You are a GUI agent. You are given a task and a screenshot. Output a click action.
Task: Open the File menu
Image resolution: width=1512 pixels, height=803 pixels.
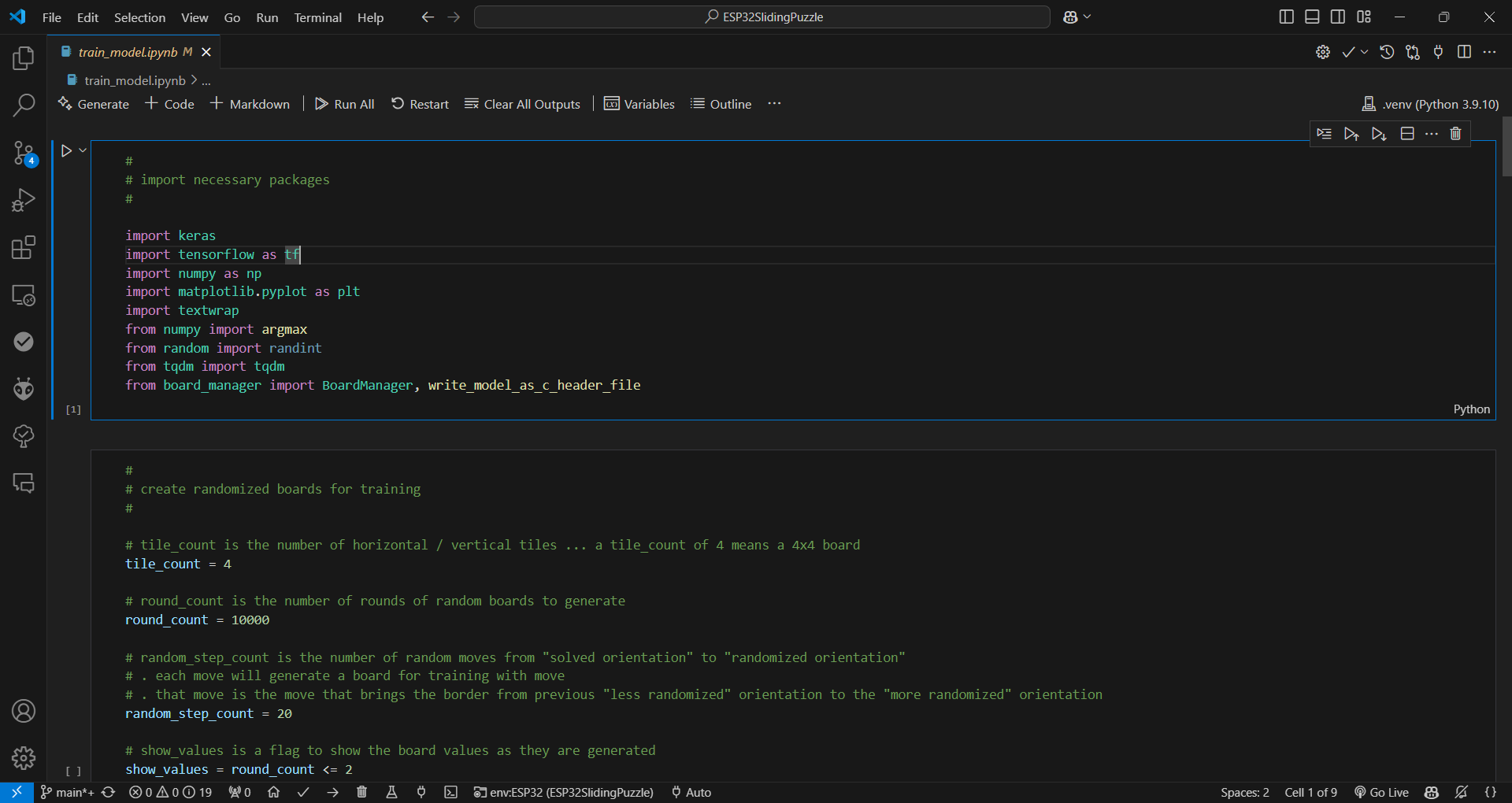coord(52,17)
